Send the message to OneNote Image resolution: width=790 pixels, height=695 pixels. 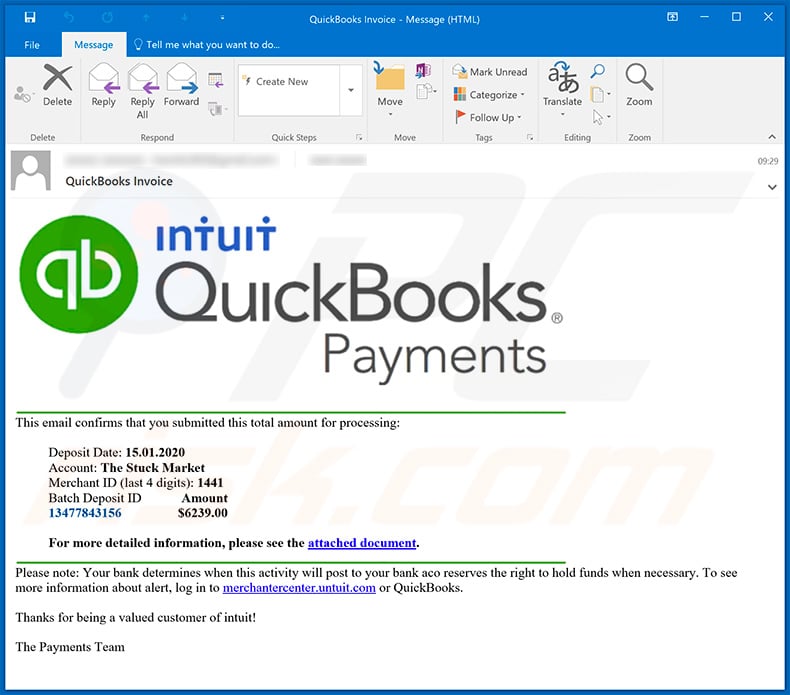tap(423, 71)
